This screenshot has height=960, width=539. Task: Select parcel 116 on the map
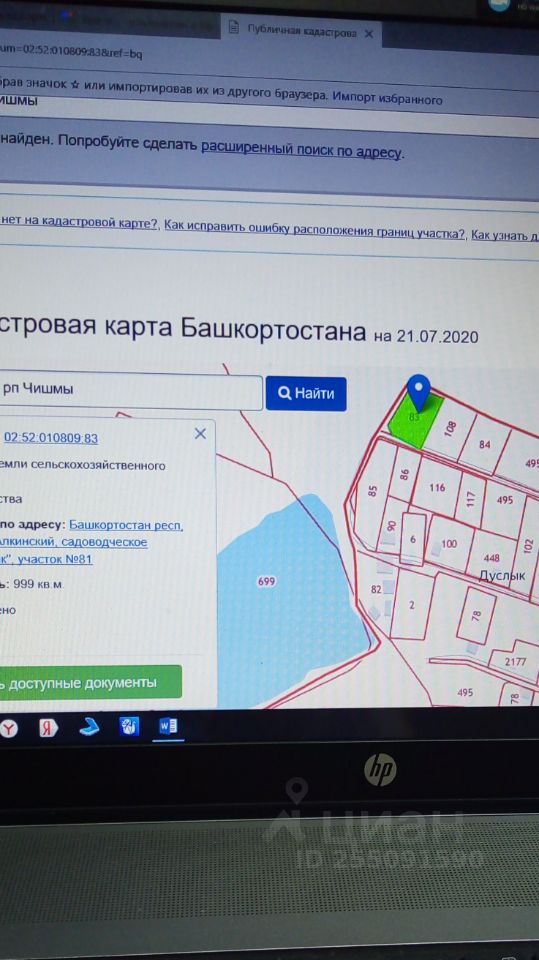pos(437,487)
